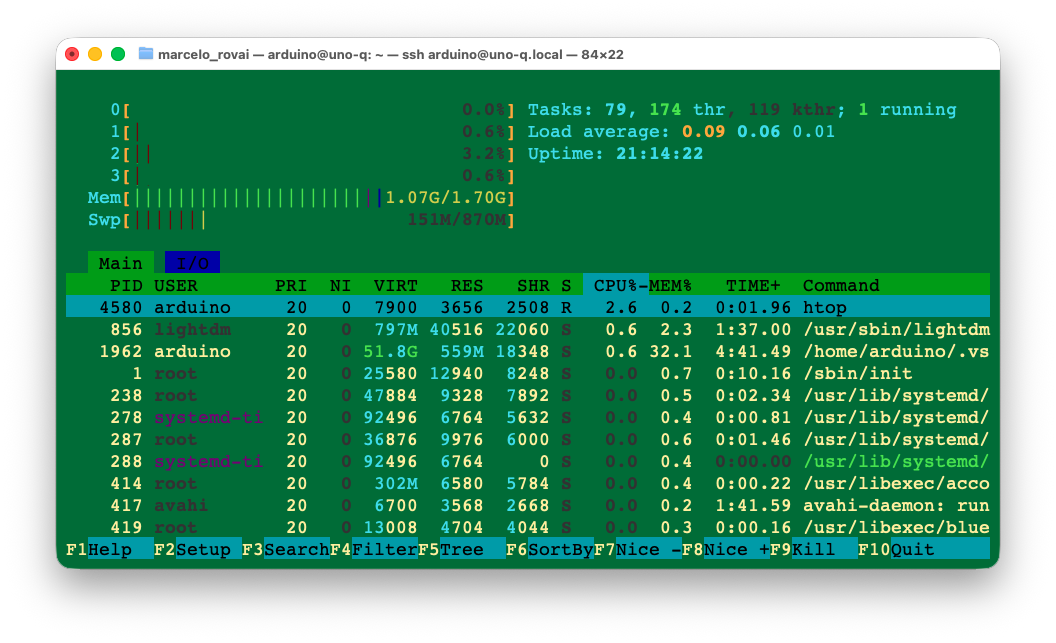Viewport: 1056px width, 643px height.
Task: Click the 32.1 MEM% value
Action: [671, 351]
